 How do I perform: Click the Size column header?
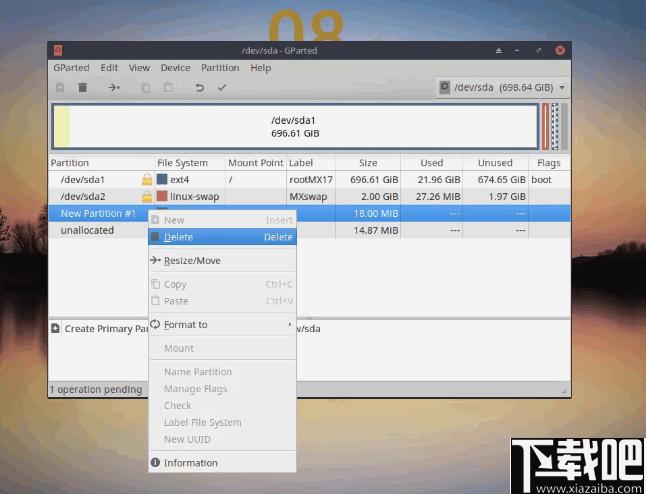[x=368, y=163]
